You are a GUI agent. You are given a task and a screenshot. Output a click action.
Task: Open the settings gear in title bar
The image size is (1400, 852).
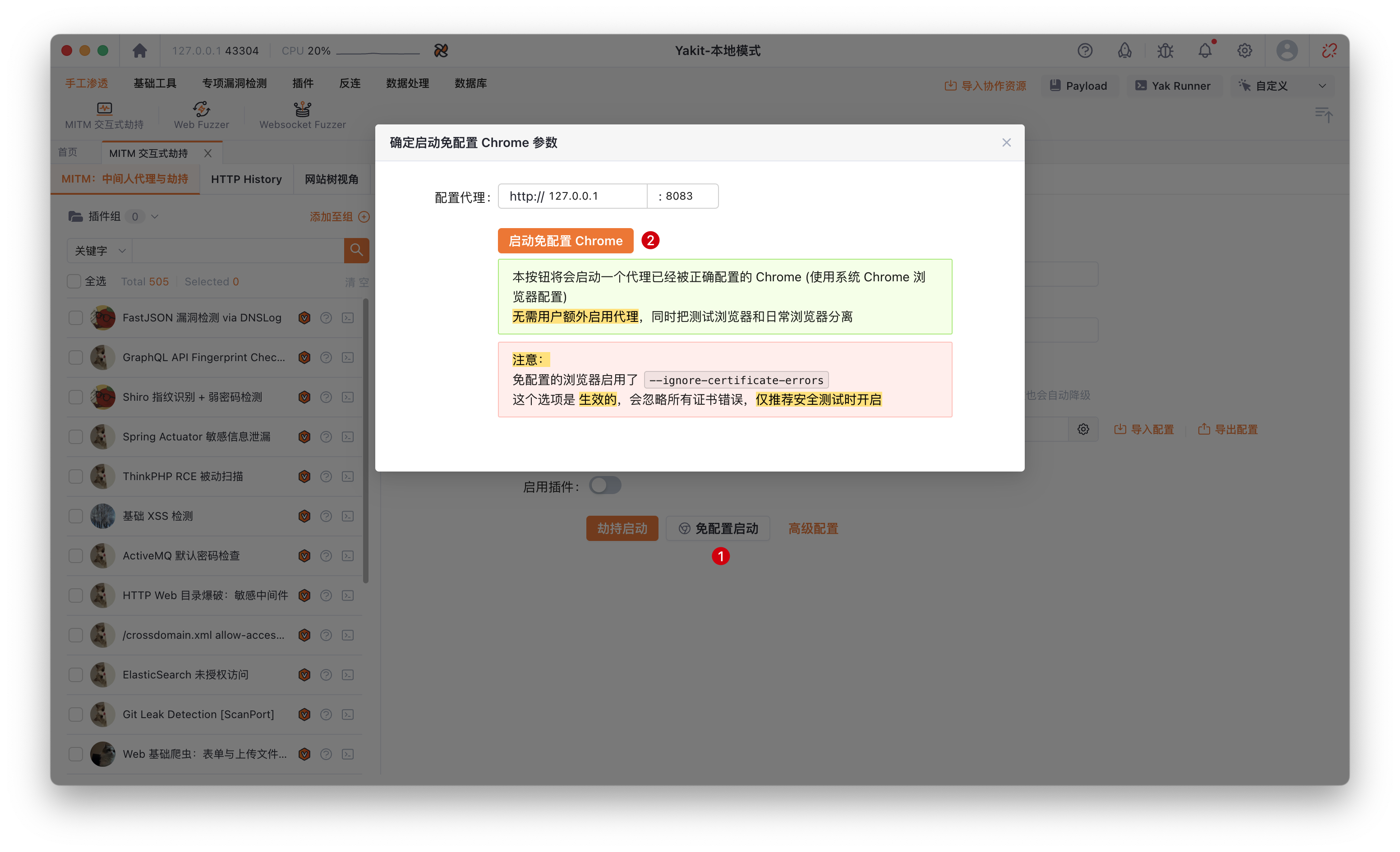click(1244, 50)
